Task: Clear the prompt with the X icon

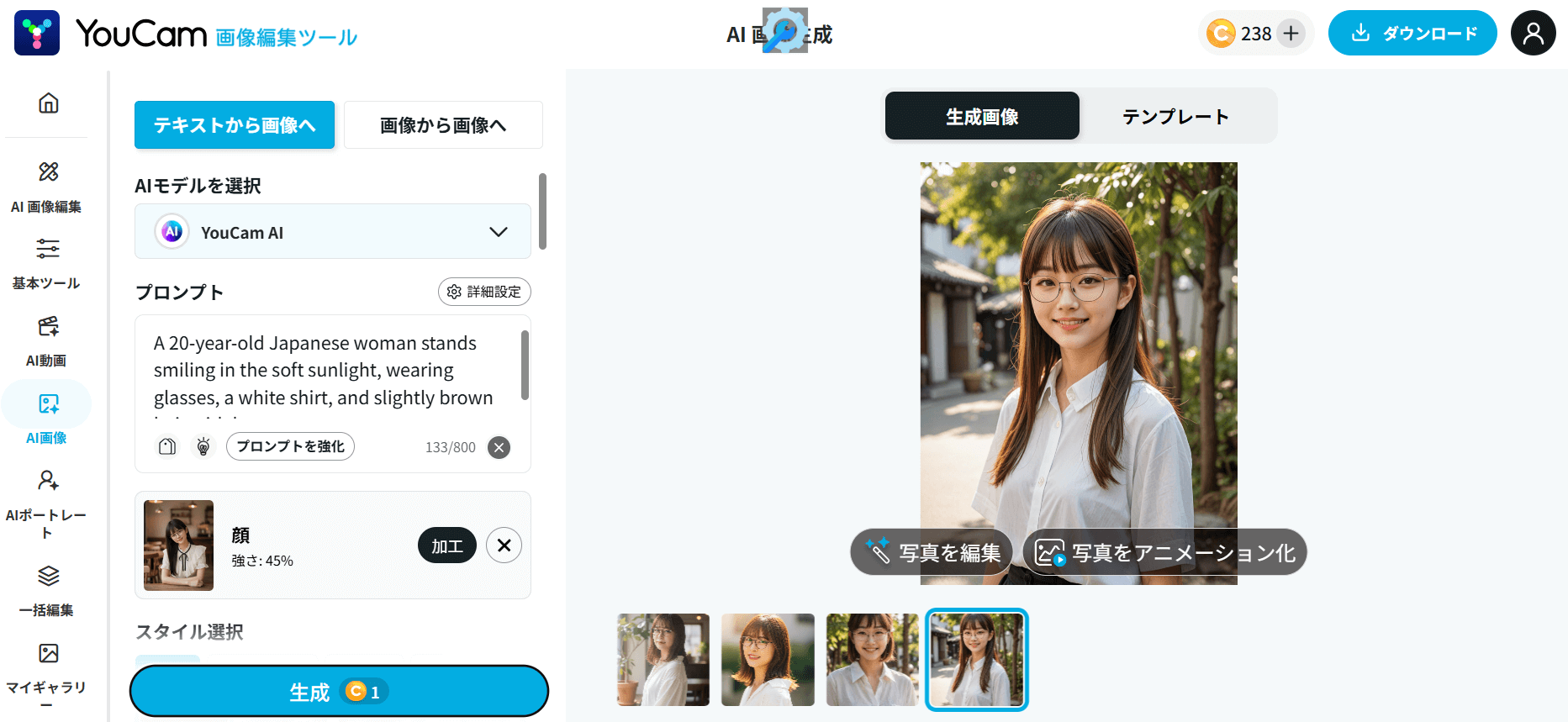Action: (499, 447)
